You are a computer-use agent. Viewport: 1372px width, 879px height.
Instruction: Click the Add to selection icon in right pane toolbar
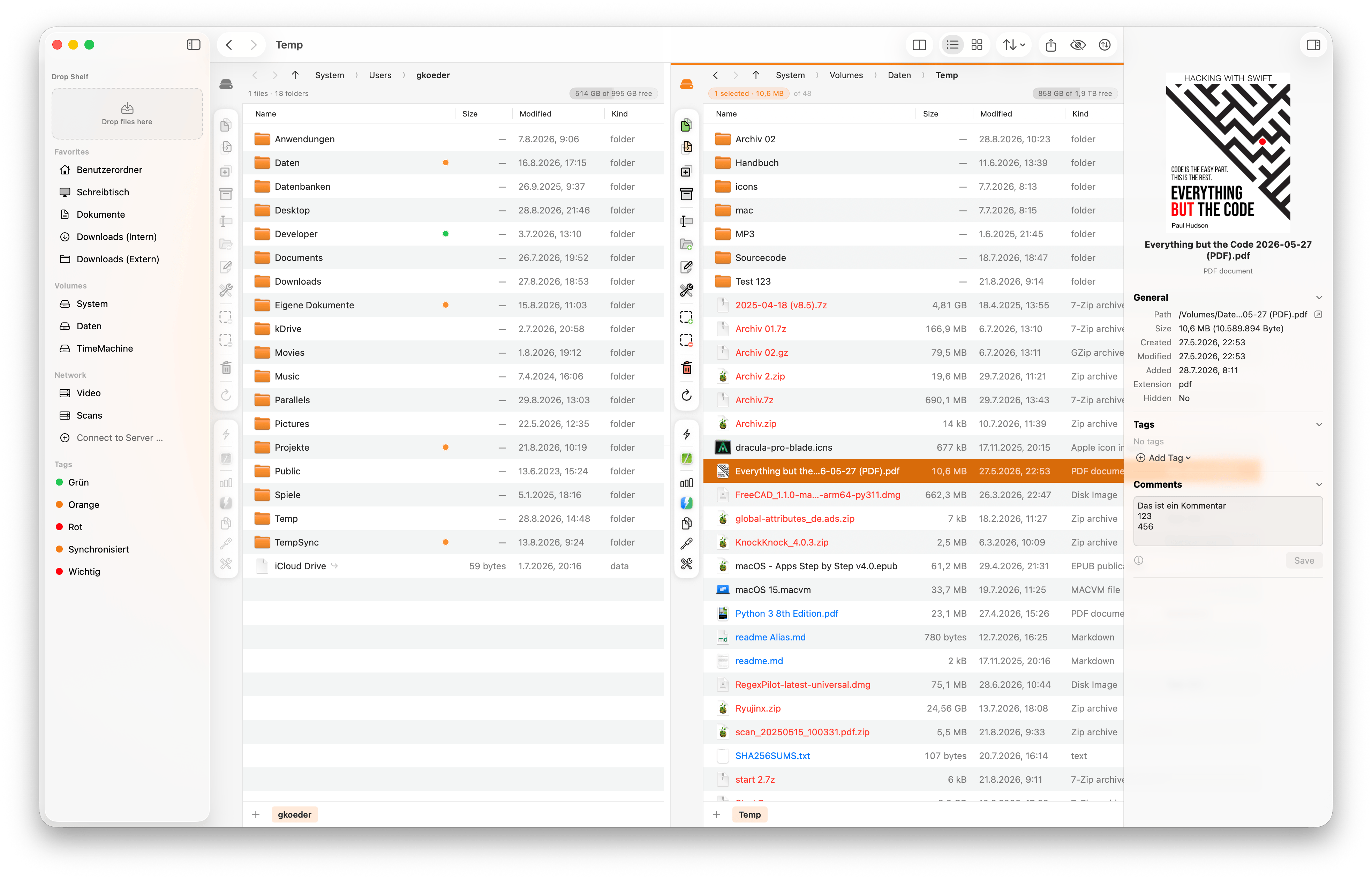(x=686, y=317)
